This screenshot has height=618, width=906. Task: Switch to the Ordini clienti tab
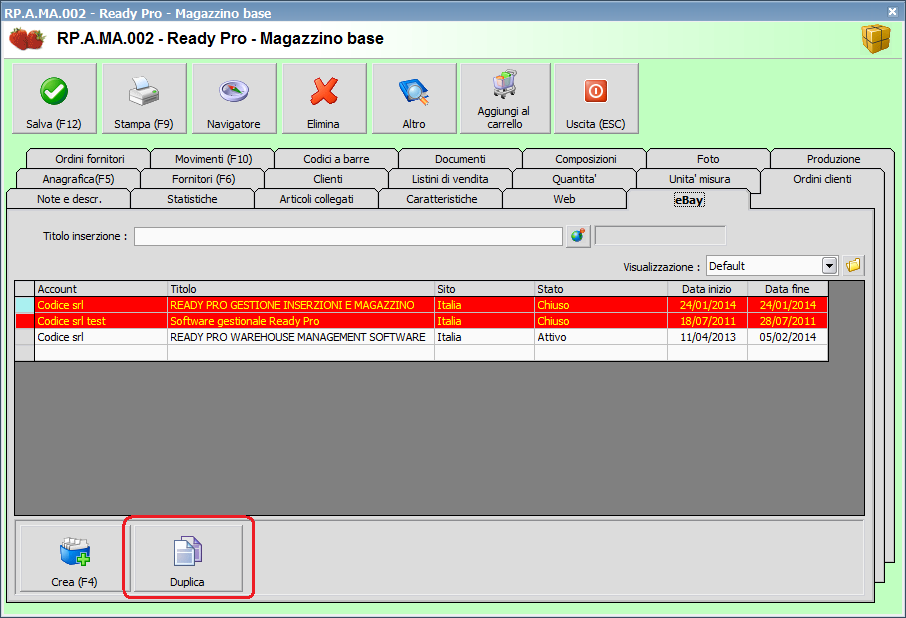(x=822, y=179)
